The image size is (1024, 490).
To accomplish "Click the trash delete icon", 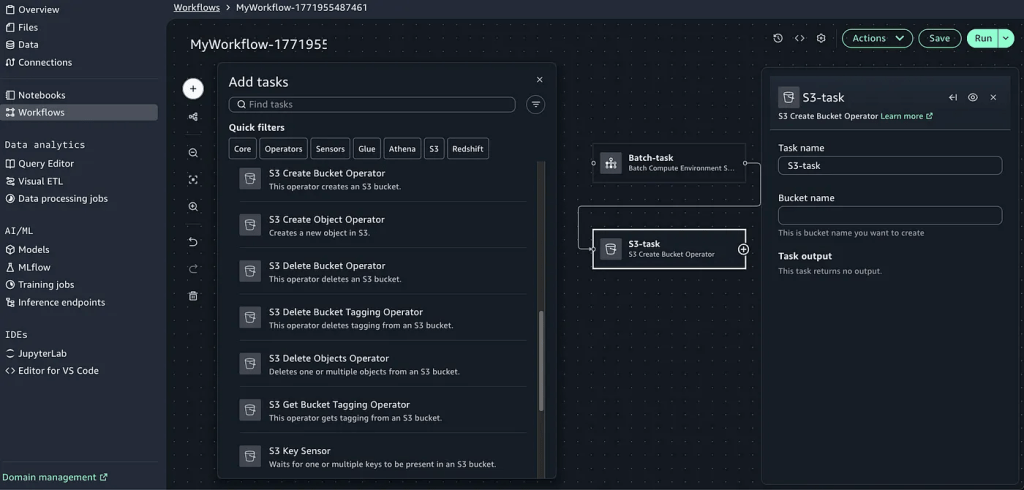I will point(193,296).
